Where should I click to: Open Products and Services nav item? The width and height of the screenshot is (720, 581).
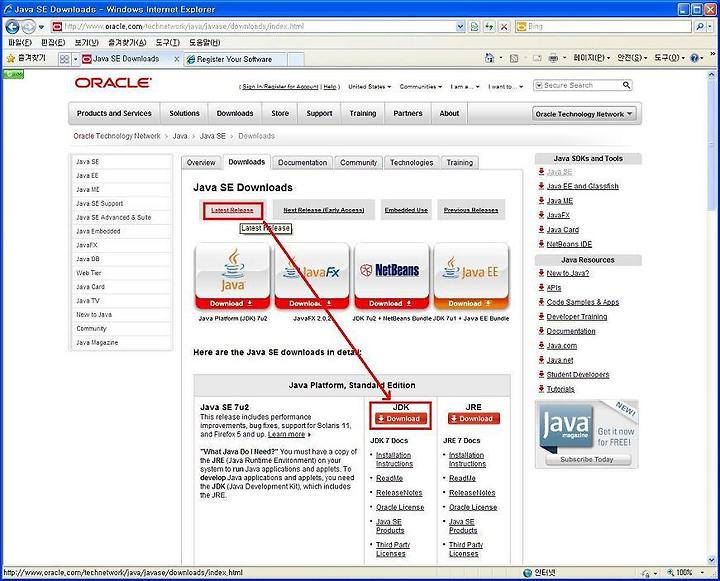[114, 113]
